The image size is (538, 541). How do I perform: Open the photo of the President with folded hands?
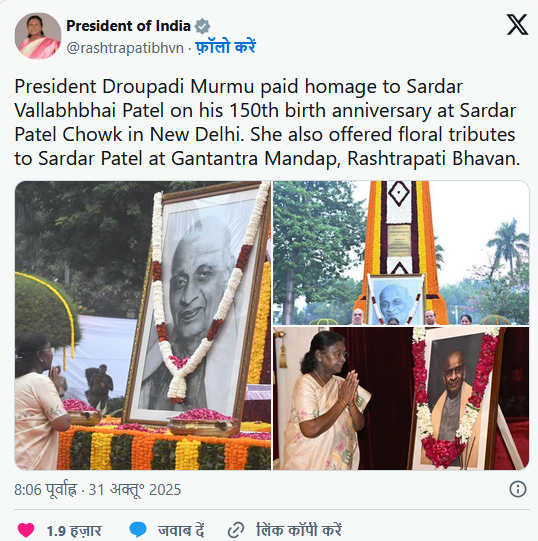point(401,399)
